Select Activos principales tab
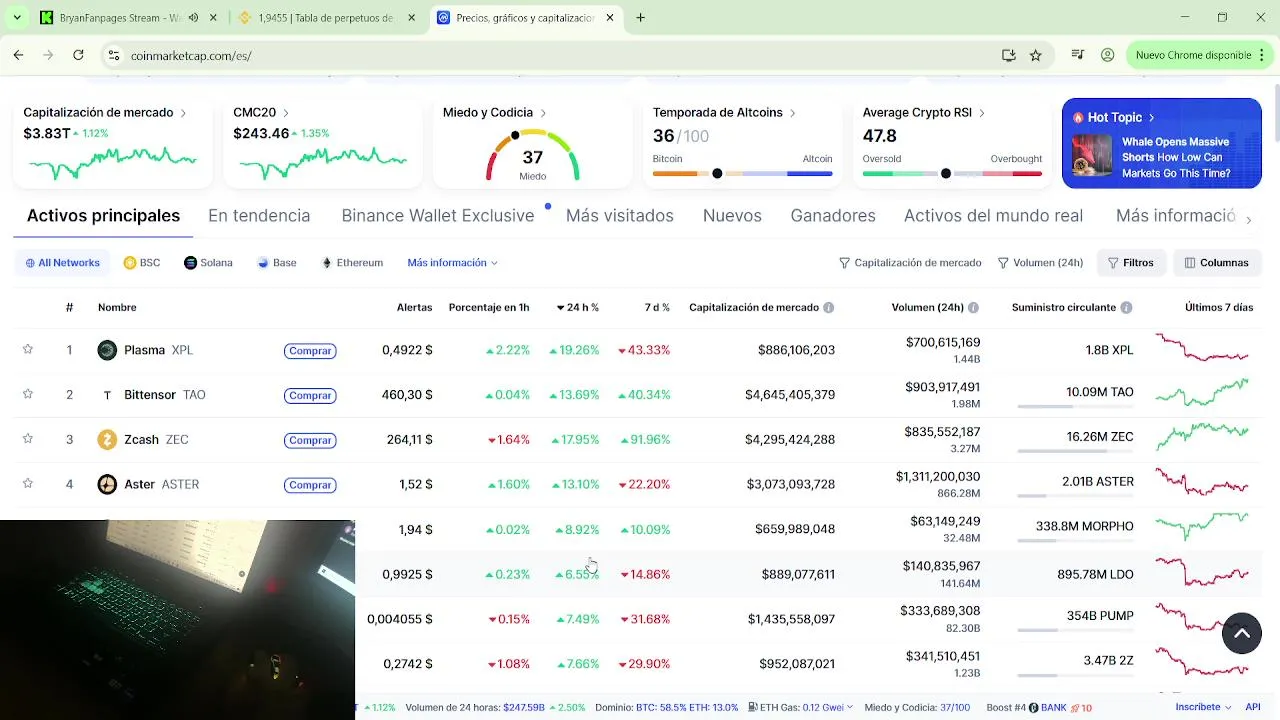 (103, 216)
